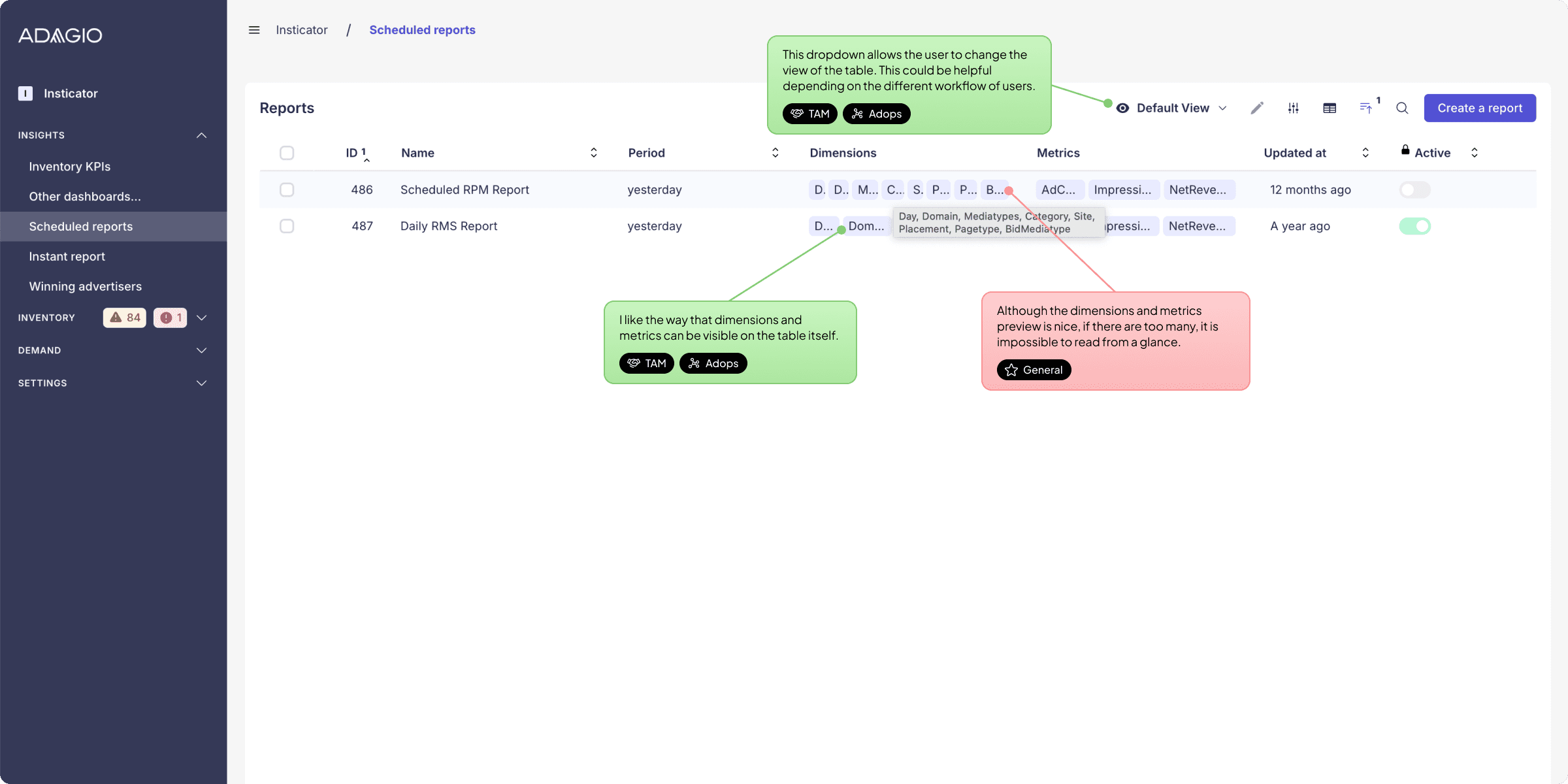Click the search magnifier icon
Image resolution: width=1568 pixels, height=784 pixels.
[x=1402, y=108]
